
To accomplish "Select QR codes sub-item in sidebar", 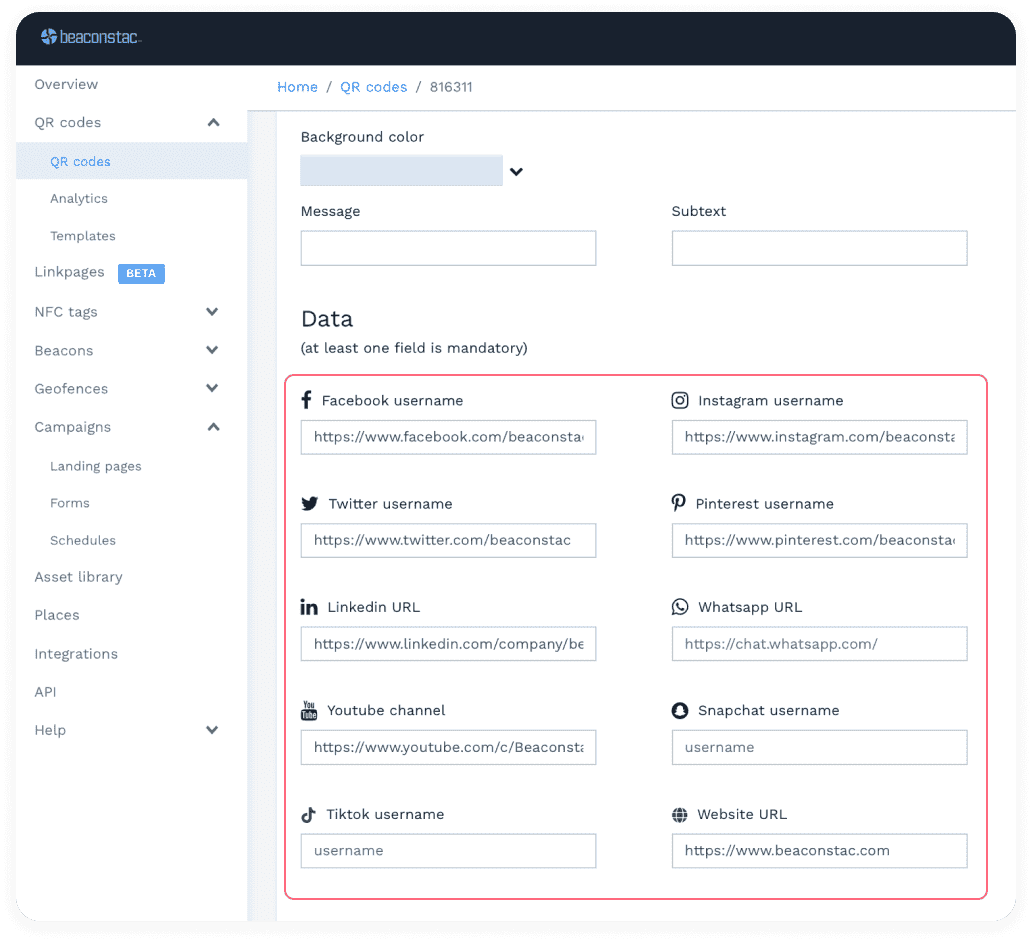I will click(x=80, y=162).
